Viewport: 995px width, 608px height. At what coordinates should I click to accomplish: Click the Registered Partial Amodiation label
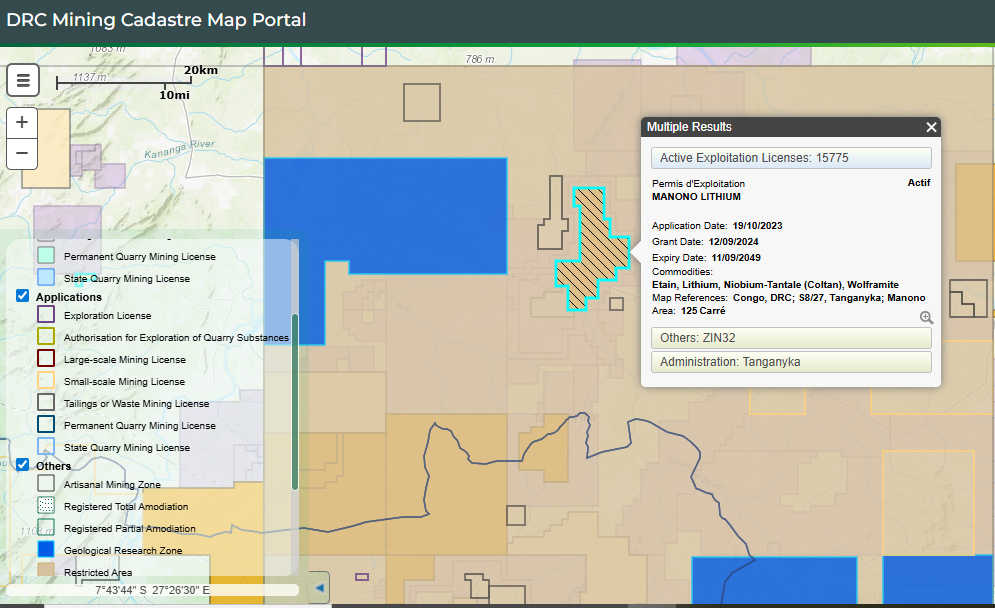(x=129, y=529)
